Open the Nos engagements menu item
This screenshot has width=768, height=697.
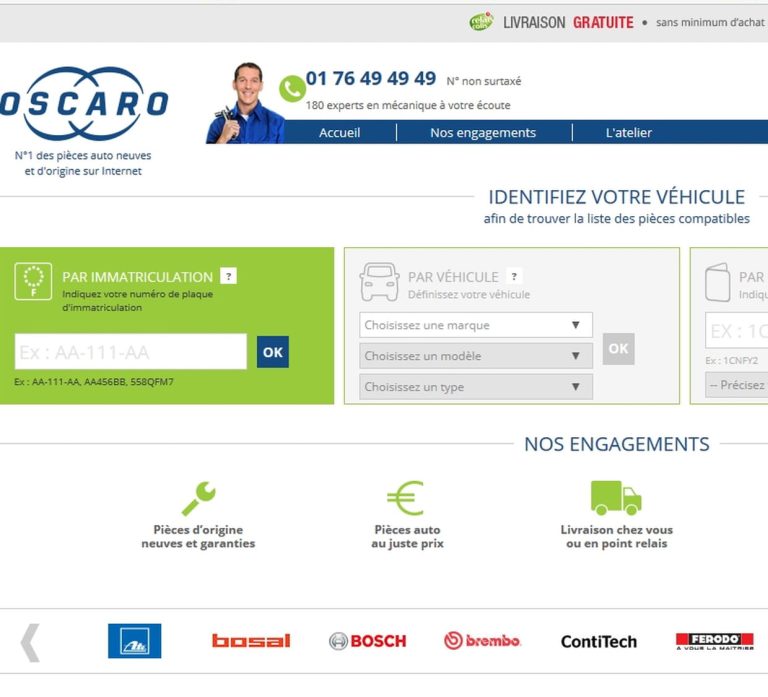coord(483,133)
